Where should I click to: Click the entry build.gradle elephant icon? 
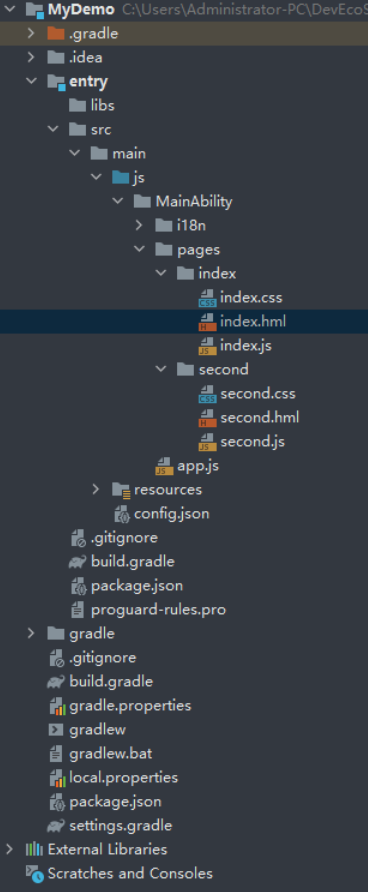click(77, 562)
